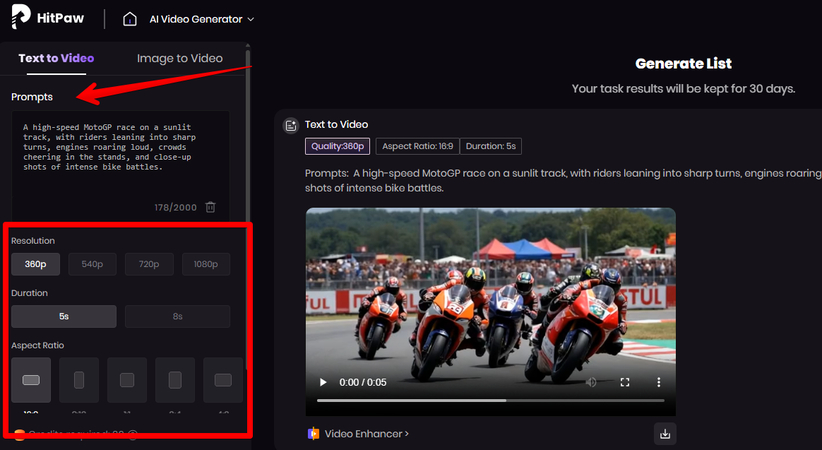Select the last landscape aspect ratio tile
The height and width of the screenshot is (450, 822).
(223, 380)
